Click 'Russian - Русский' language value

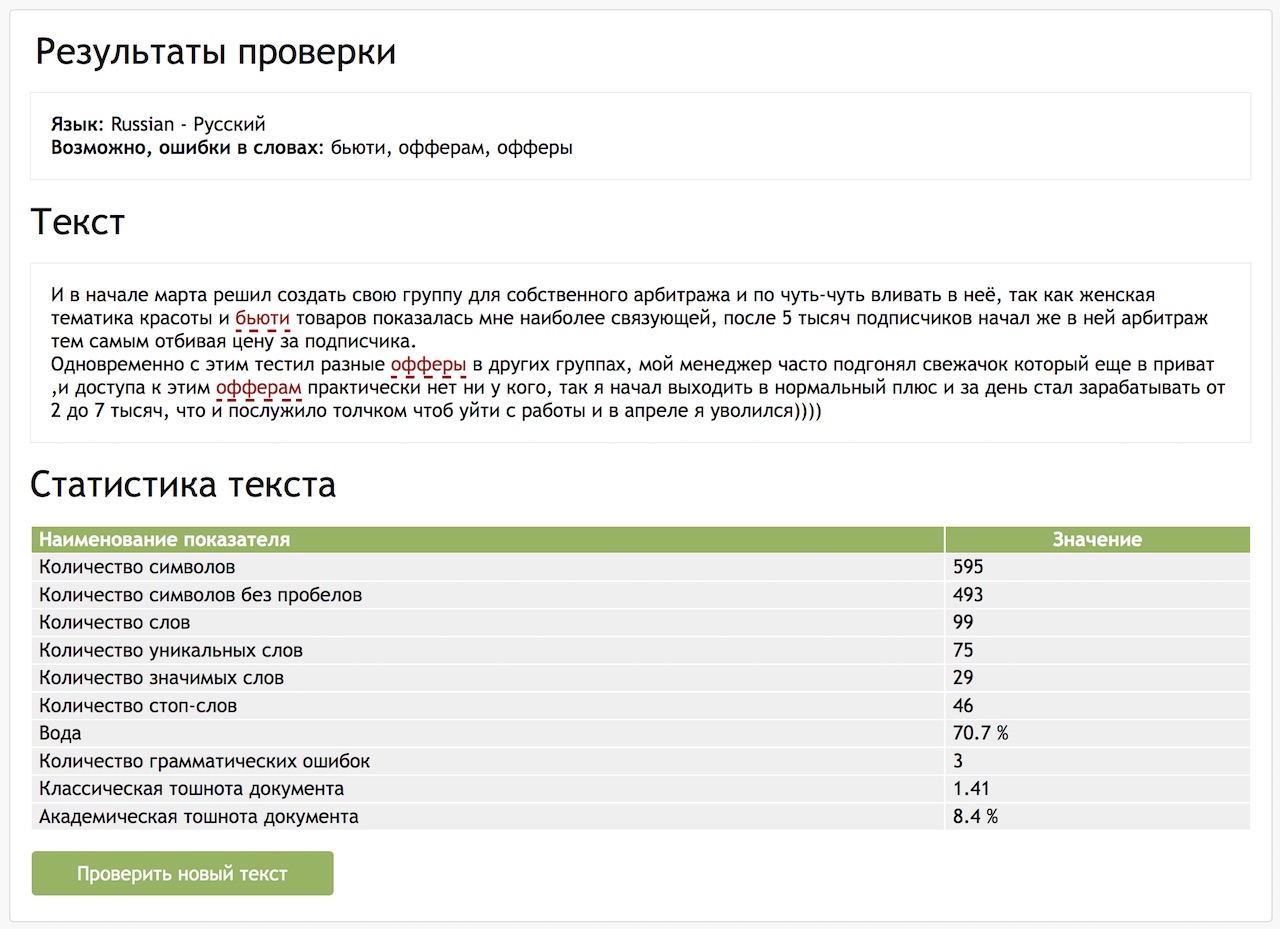(188, 125)
